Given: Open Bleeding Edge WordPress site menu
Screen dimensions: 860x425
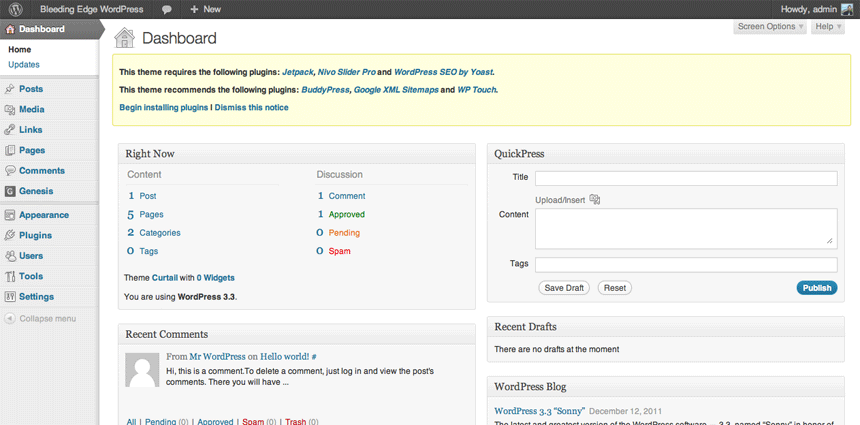Looking at the screenshot, I should tap(92, 9).
